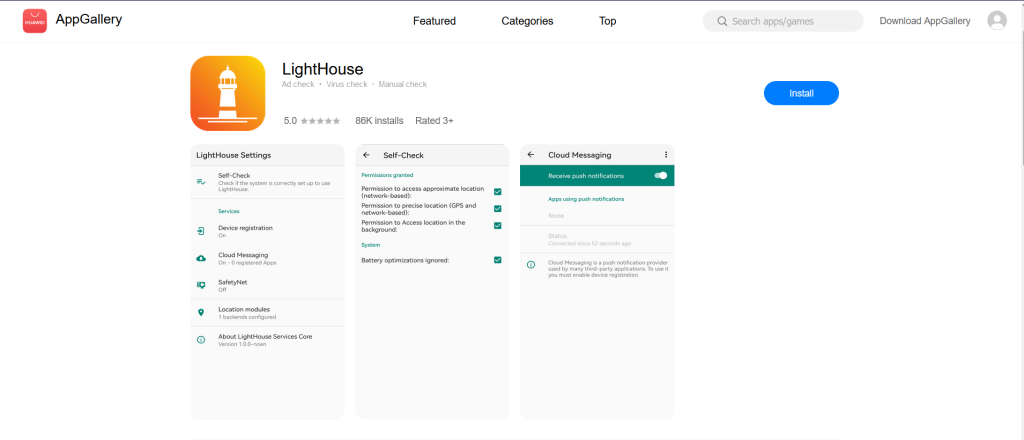Click the Self-Check list icon in settings
This screenshot has height=440, width=1024.
[201, 181]
